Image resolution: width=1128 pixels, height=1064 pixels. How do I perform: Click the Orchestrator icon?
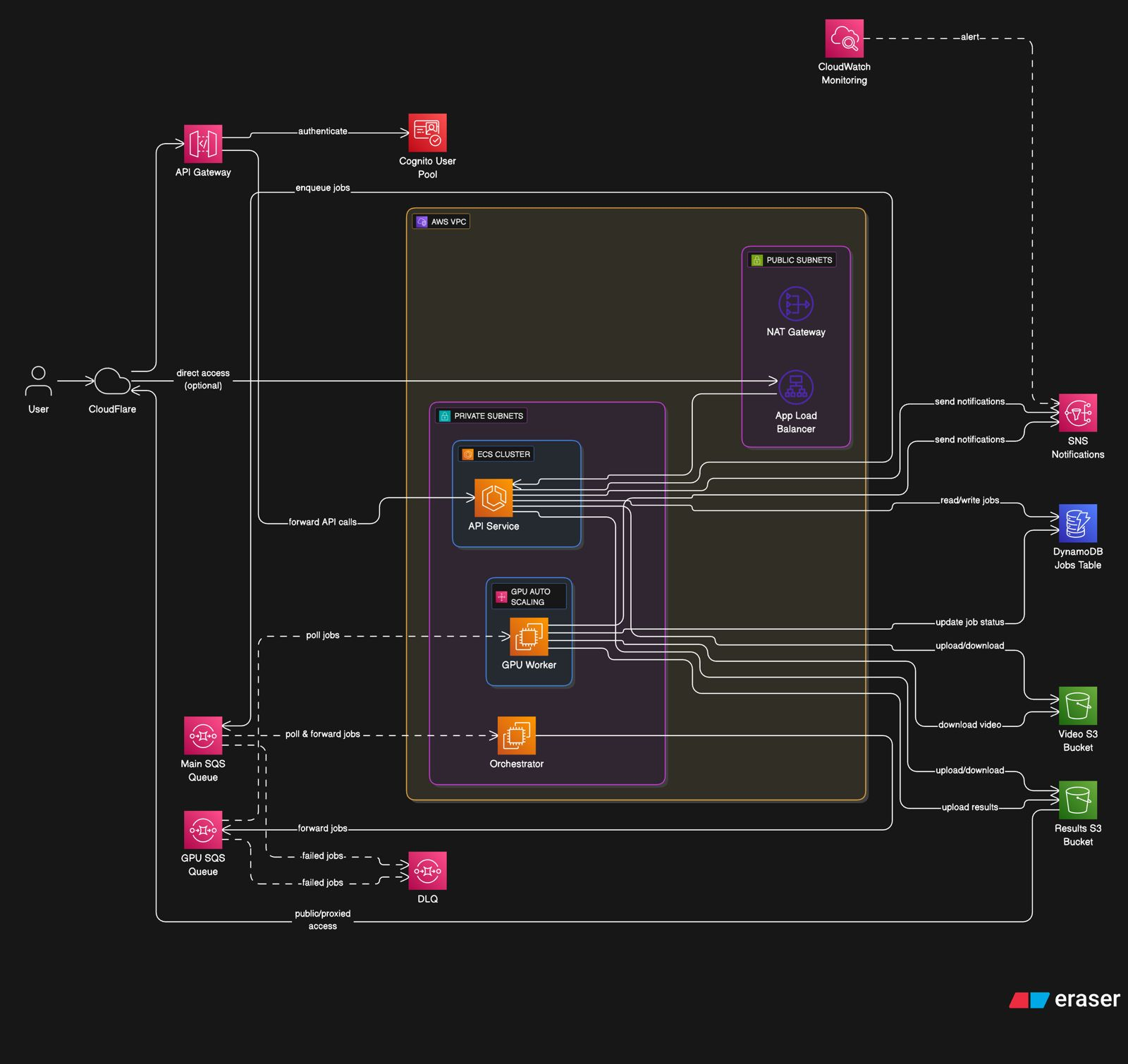pyautogui.click(x=517, y=735)
